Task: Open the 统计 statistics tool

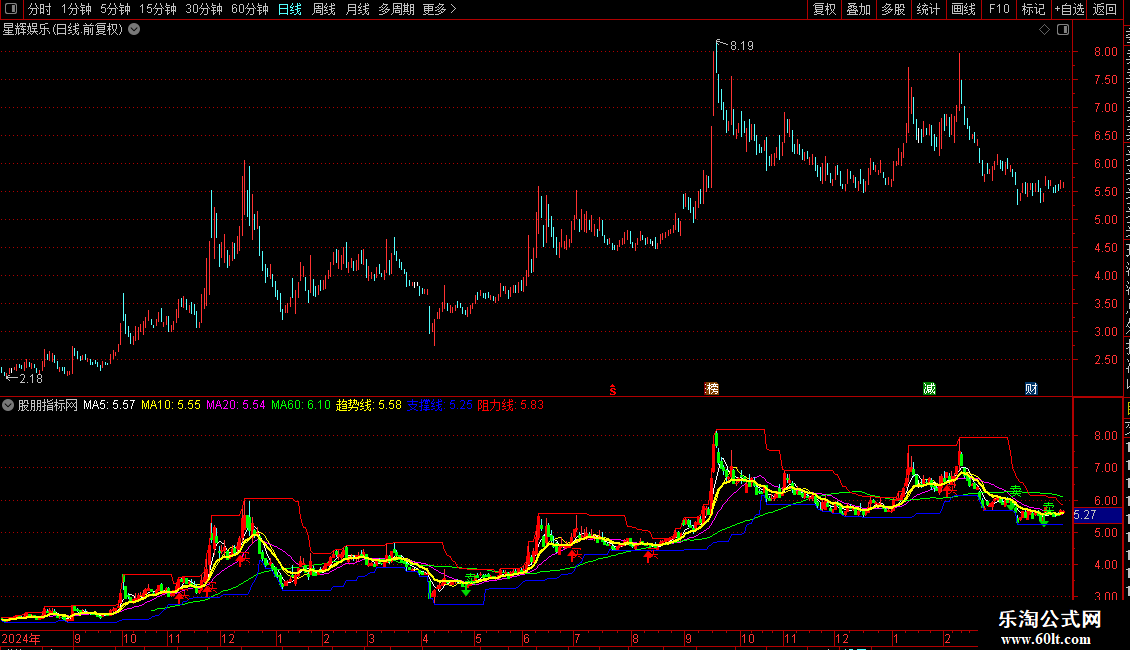Action: (x=928, y=9)
